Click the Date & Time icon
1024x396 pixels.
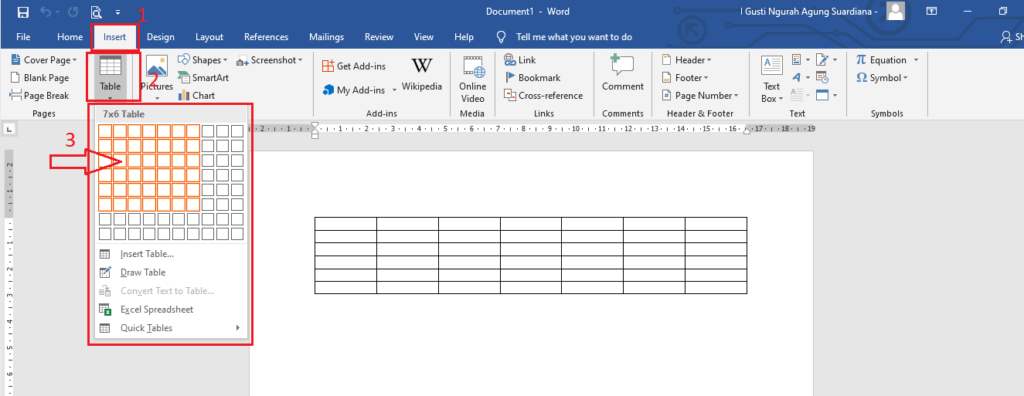(822, 78)
